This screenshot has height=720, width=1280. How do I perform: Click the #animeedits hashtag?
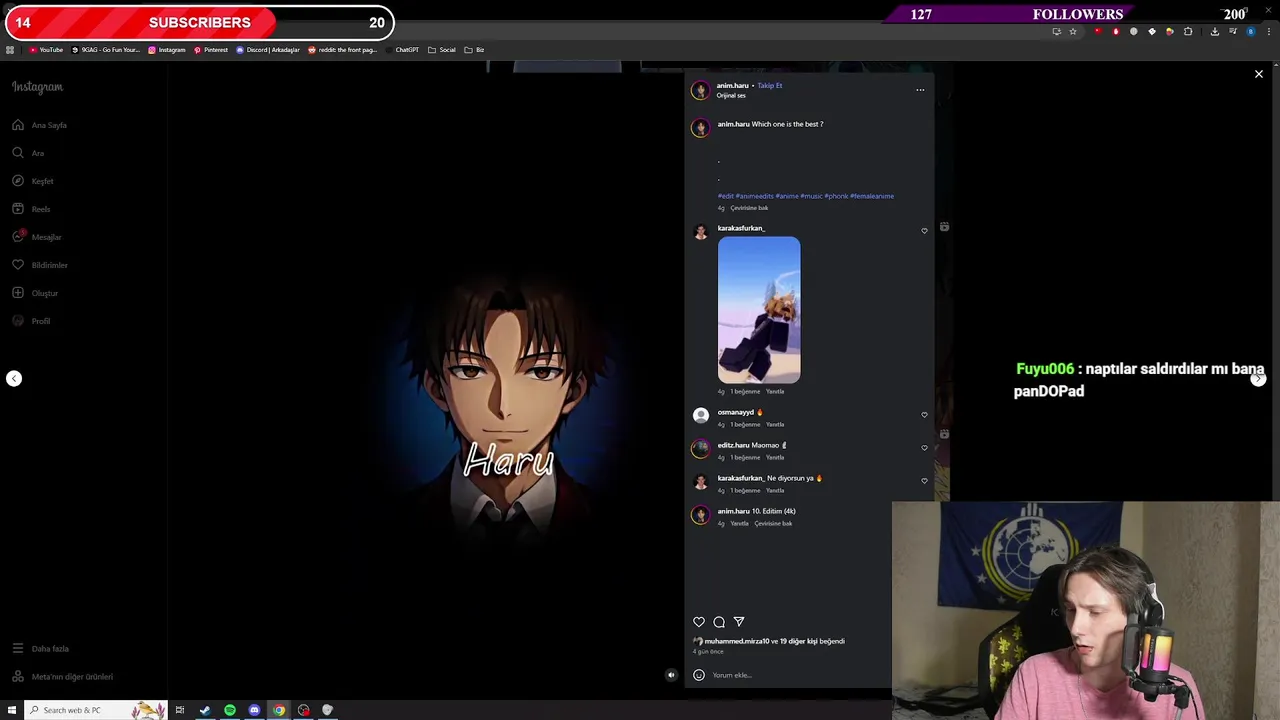coord(754,196)
